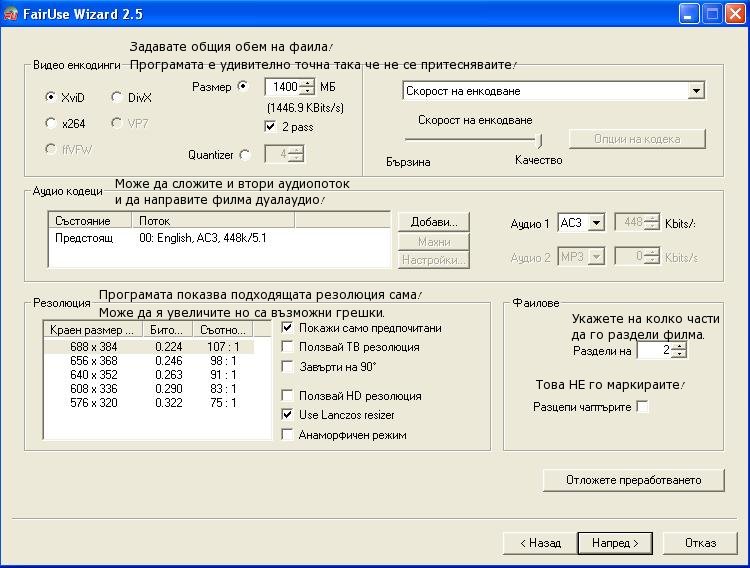Go back with the < Назад button
This screenshot has width=750, height=568.
[540, 543]
